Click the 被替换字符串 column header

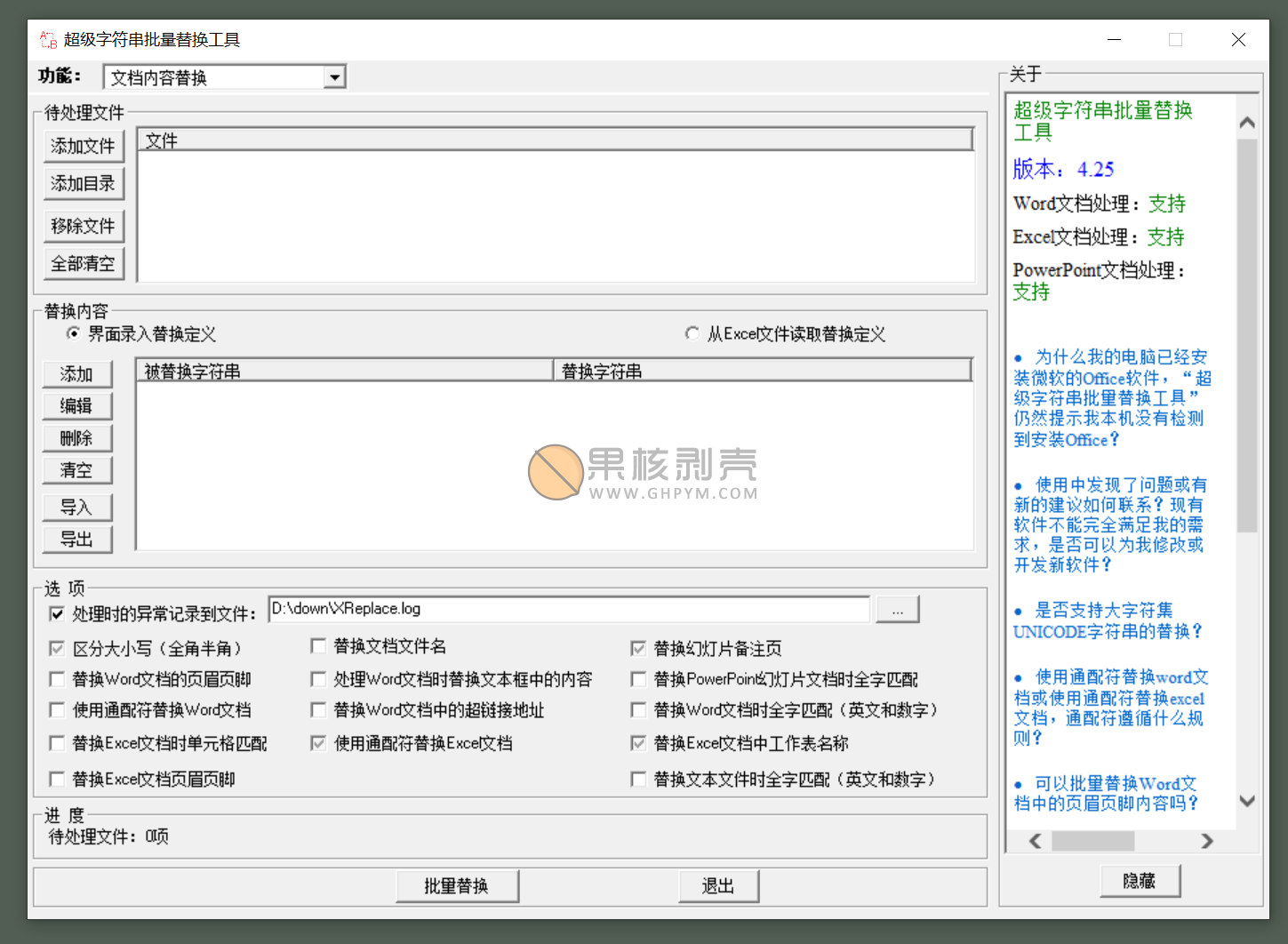(344, 372)
